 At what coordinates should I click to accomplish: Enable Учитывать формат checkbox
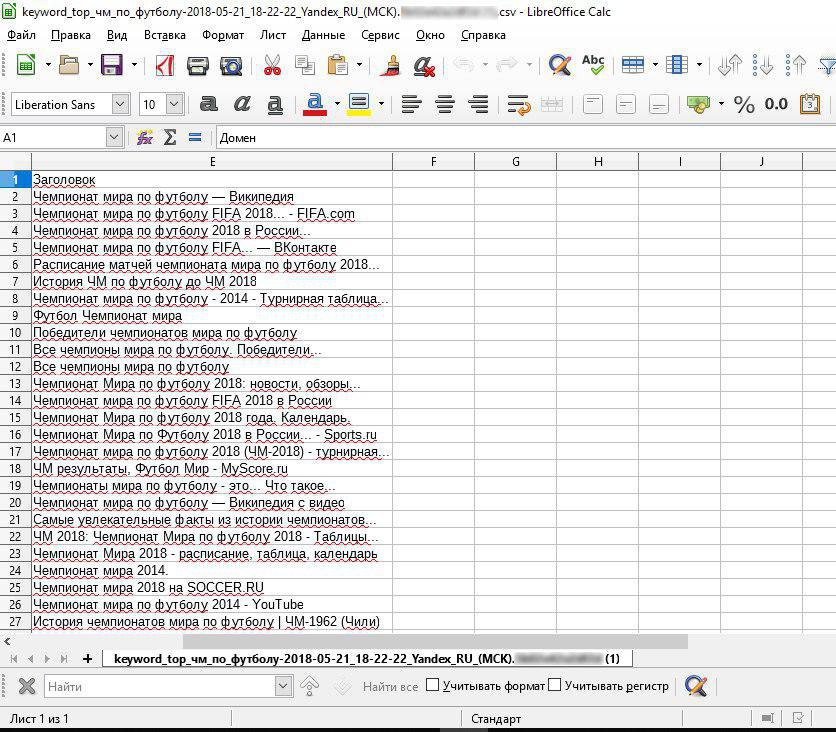pos(432,685)
